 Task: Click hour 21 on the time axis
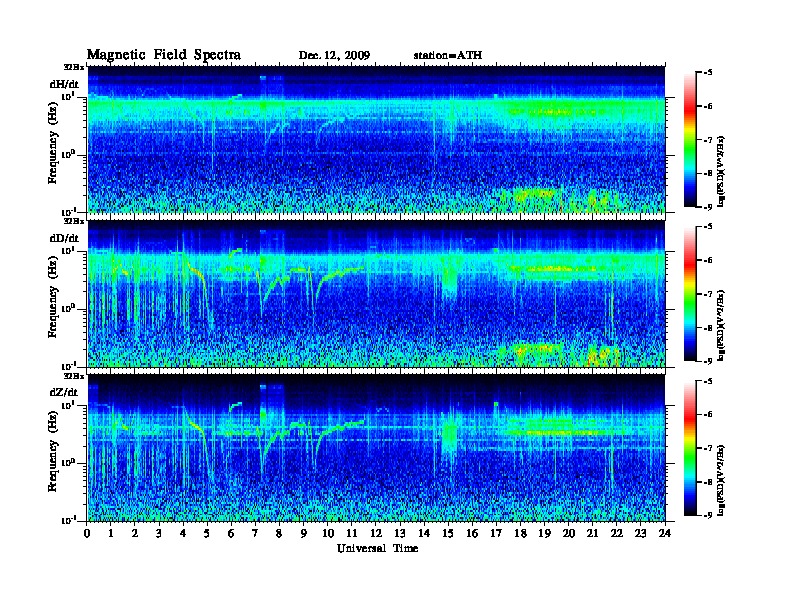pyautogui.click(x=592, y=534)
